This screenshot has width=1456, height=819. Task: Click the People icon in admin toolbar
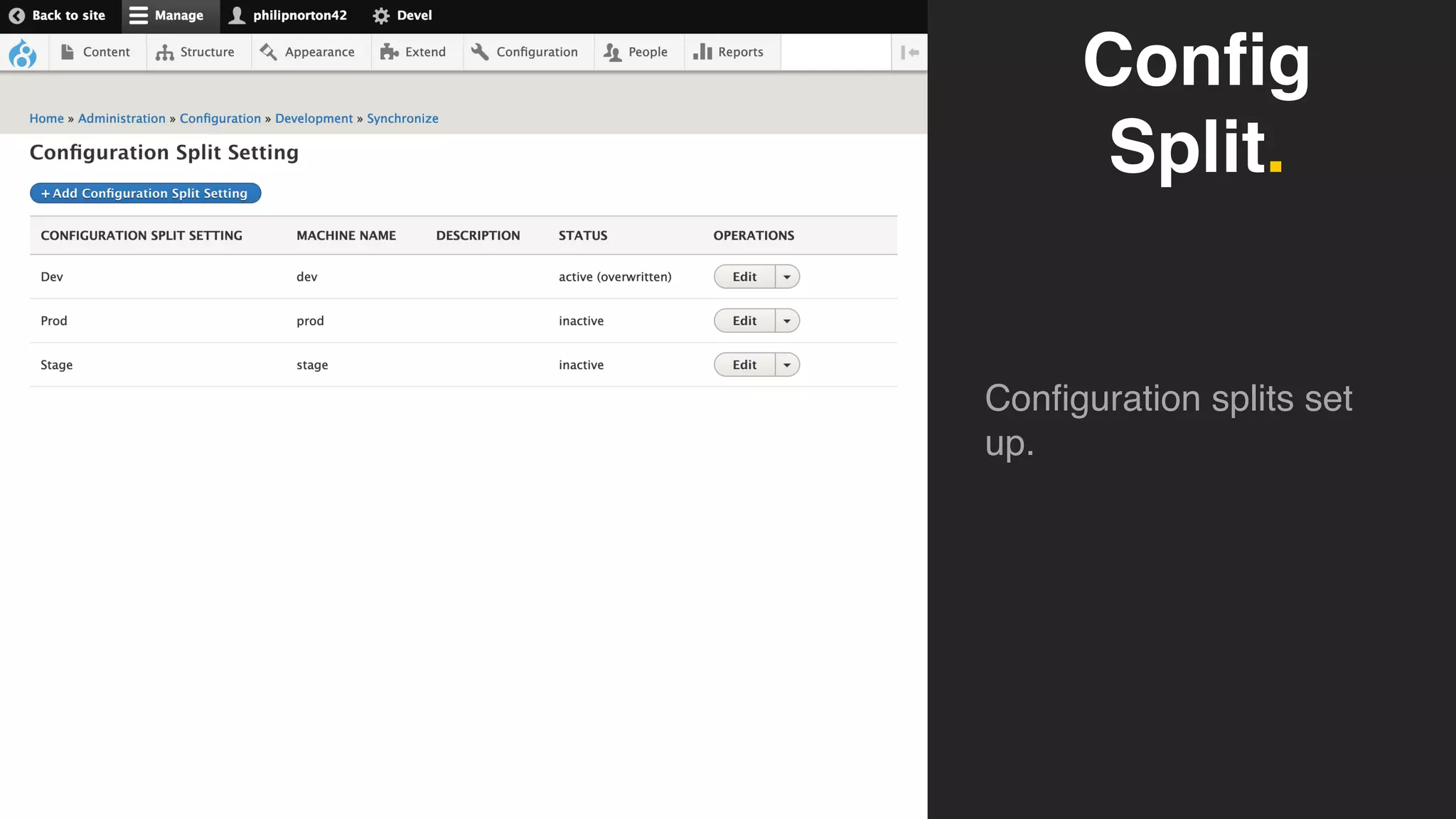(x=612, y=52)
